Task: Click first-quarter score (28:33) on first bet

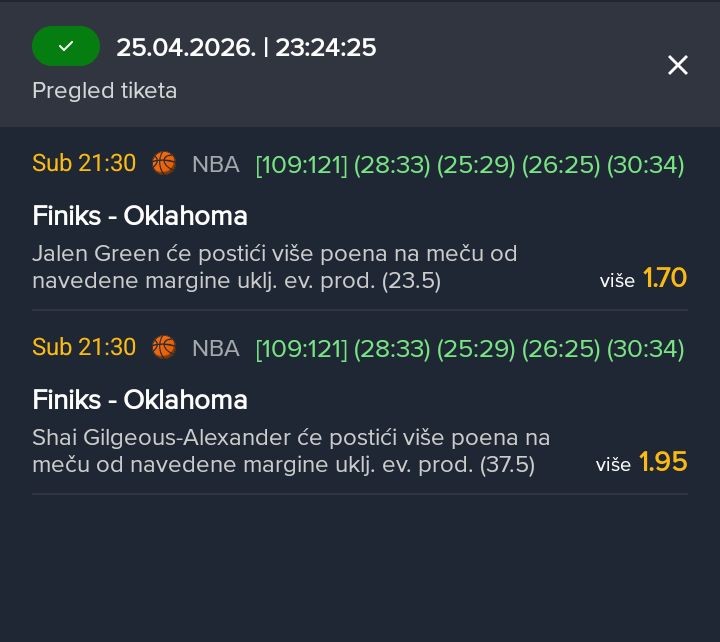Action: point(389,165)
